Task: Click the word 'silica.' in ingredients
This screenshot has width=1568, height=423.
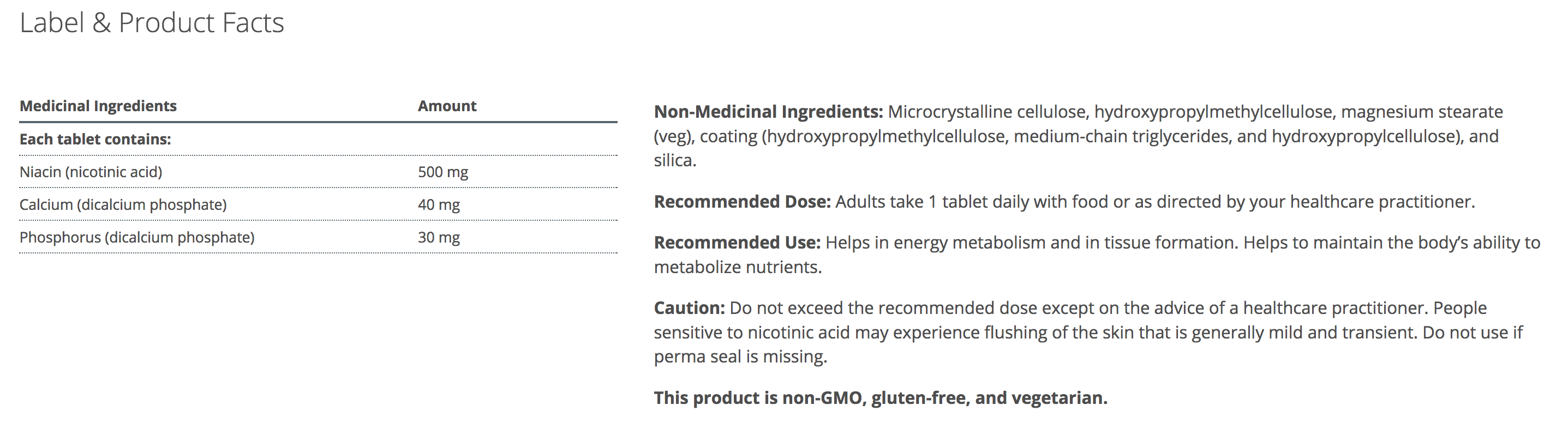Action: point(675,160)
